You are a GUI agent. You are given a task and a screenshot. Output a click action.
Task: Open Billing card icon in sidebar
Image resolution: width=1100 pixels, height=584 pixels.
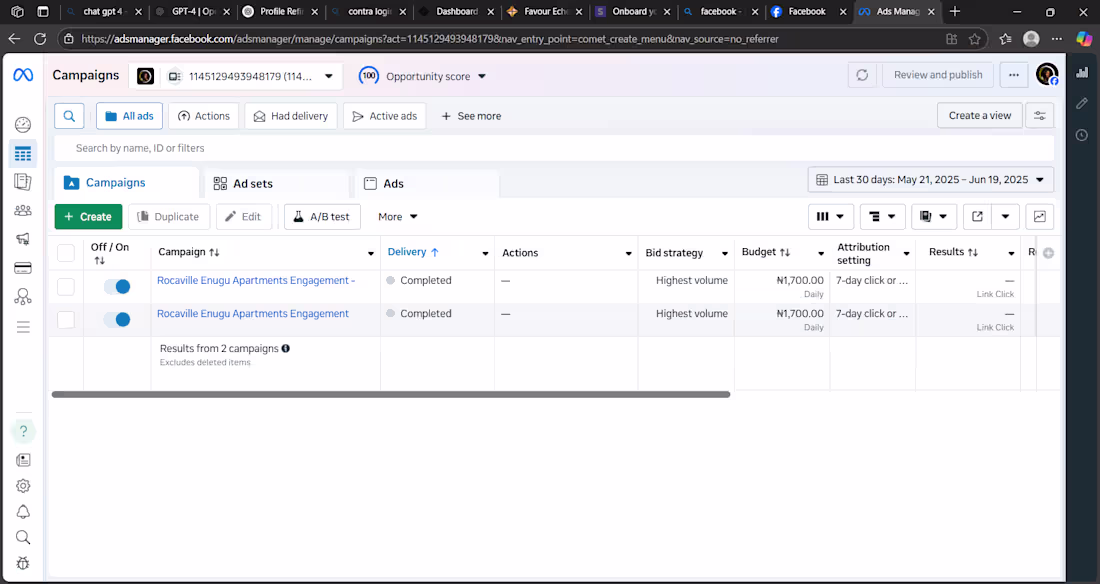22,267
